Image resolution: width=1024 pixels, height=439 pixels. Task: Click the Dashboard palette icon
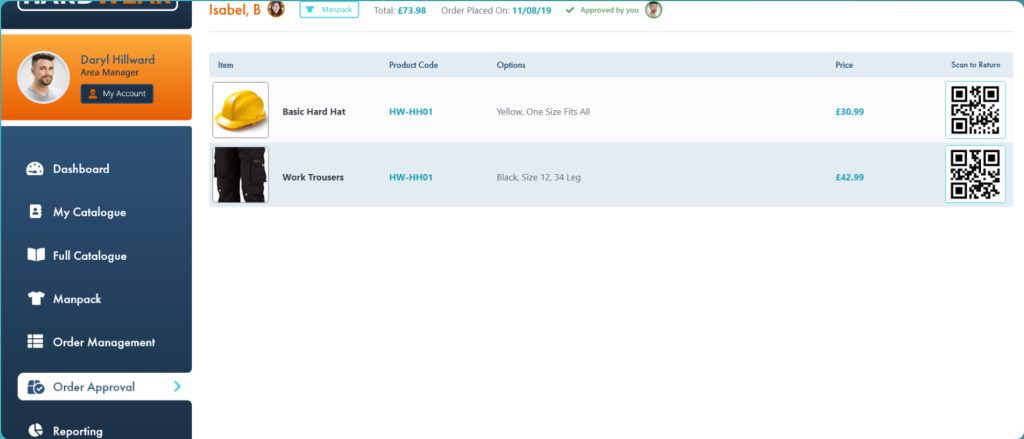pyautogui.click(x=35, y=169)
